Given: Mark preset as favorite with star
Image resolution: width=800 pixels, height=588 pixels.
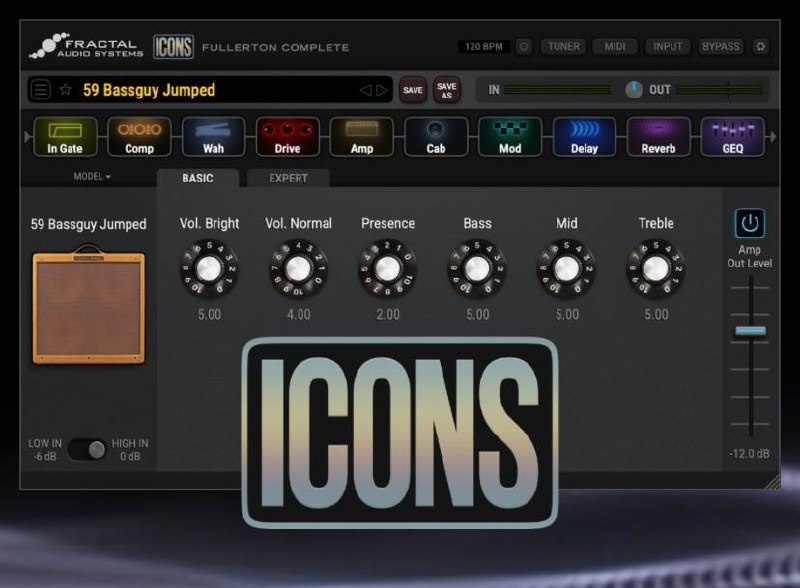Looking at the screenshot, I should pos(65,90).
